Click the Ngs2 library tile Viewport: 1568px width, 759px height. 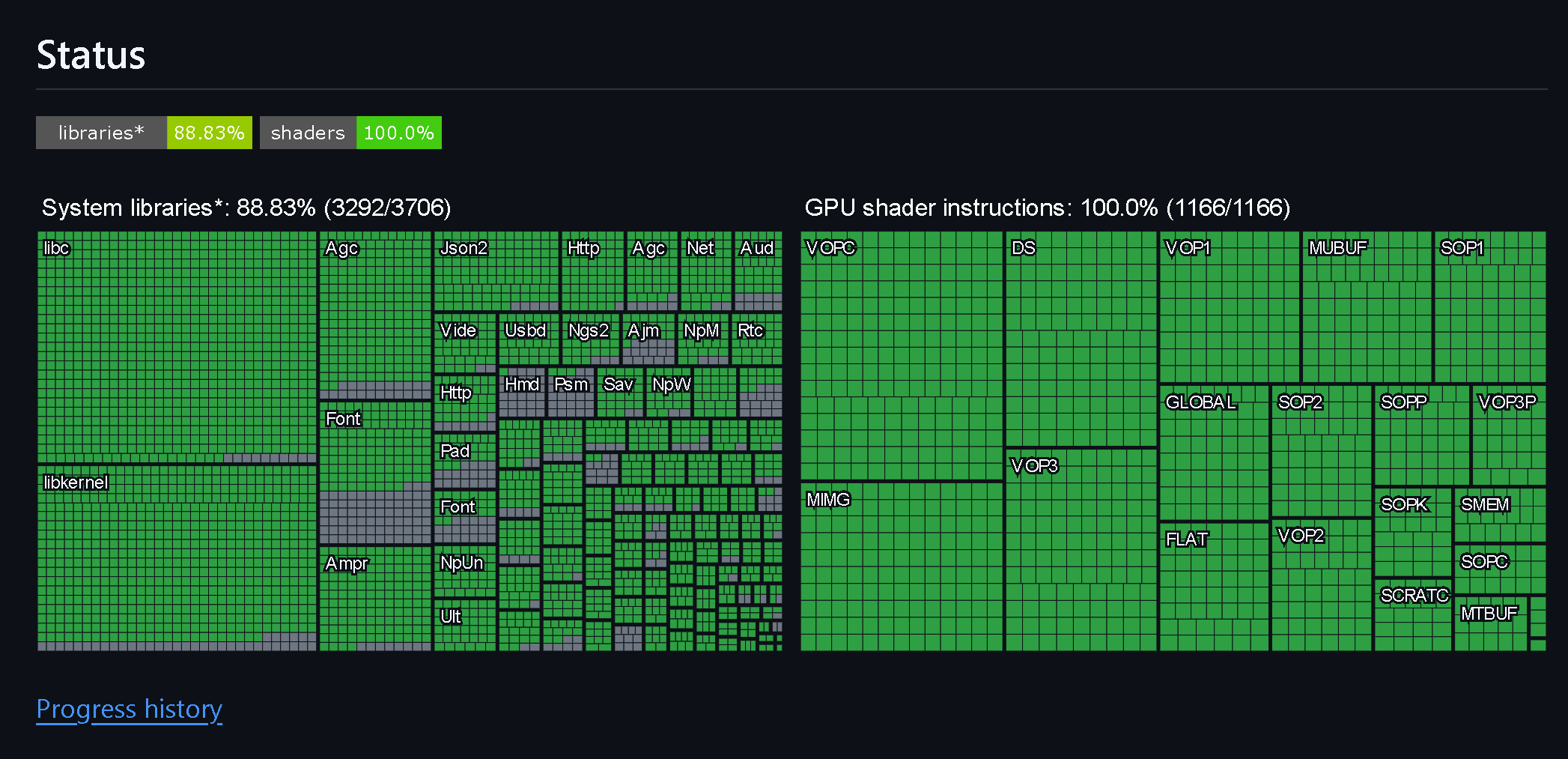click(591, 339)
